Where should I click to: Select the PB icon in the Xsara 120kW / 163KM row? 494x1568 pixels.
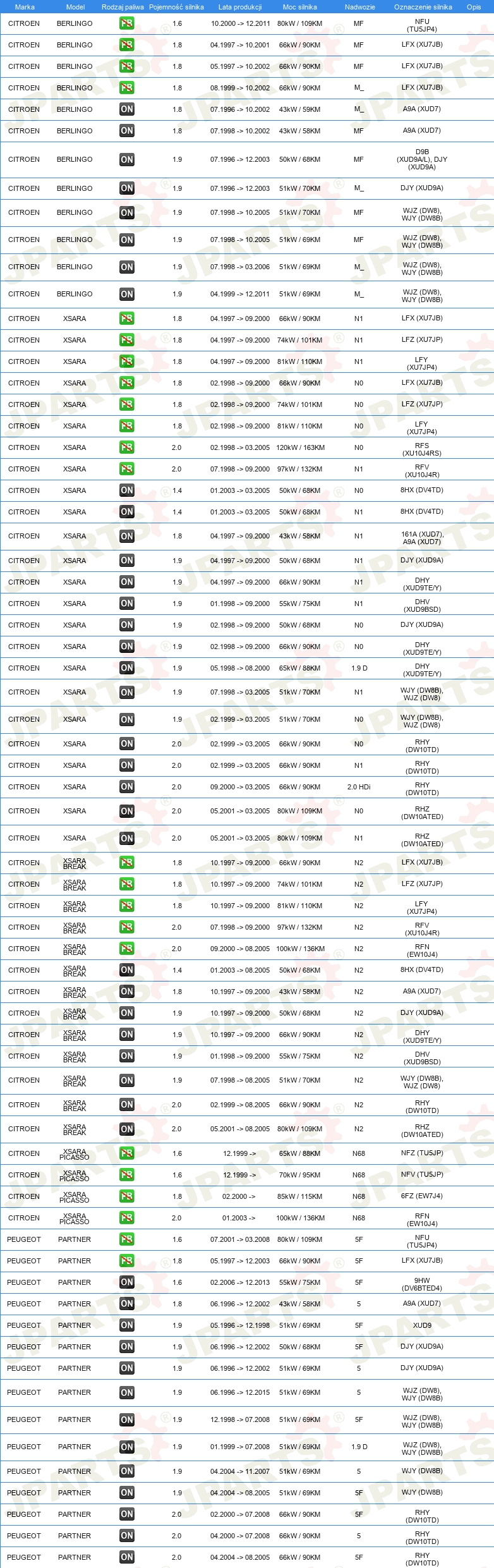click(126, 447)
